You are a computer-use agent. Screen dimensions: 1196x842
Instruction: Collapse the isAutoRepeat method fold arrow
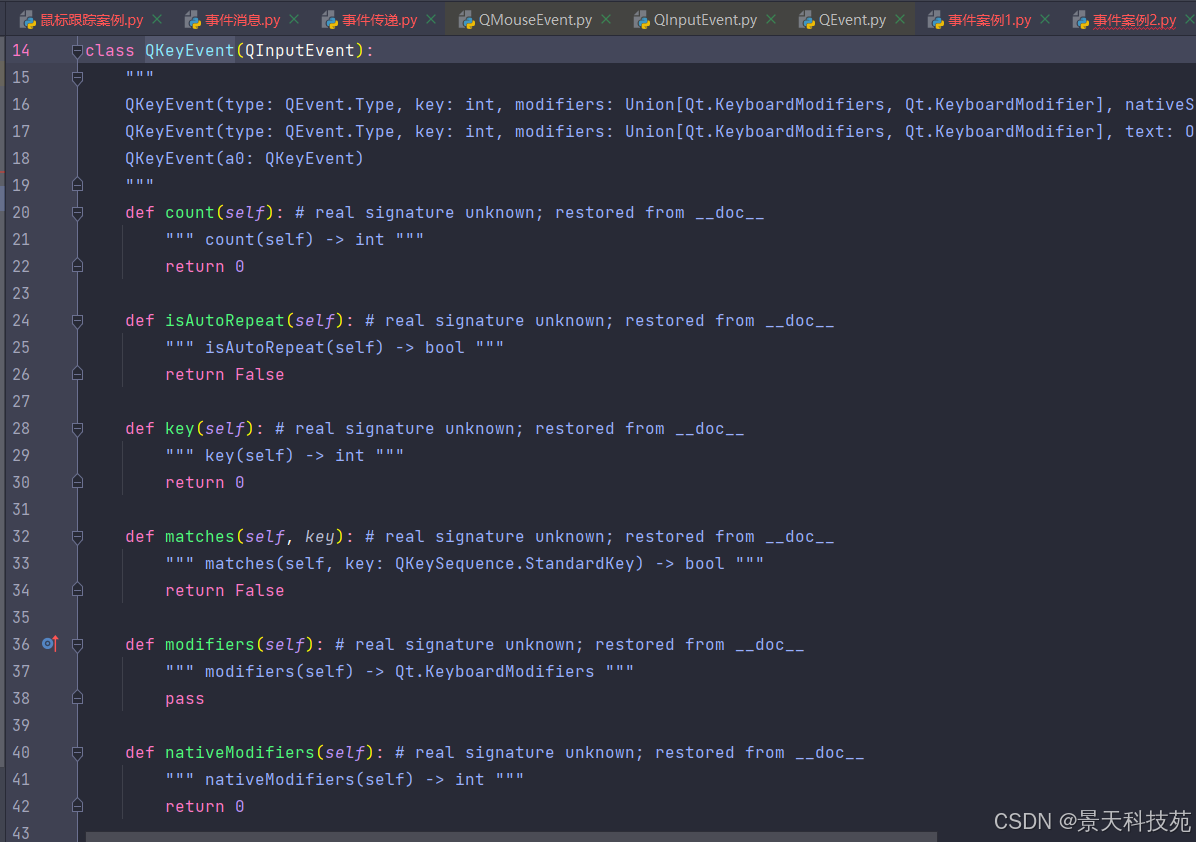click(x=77, y=321)
